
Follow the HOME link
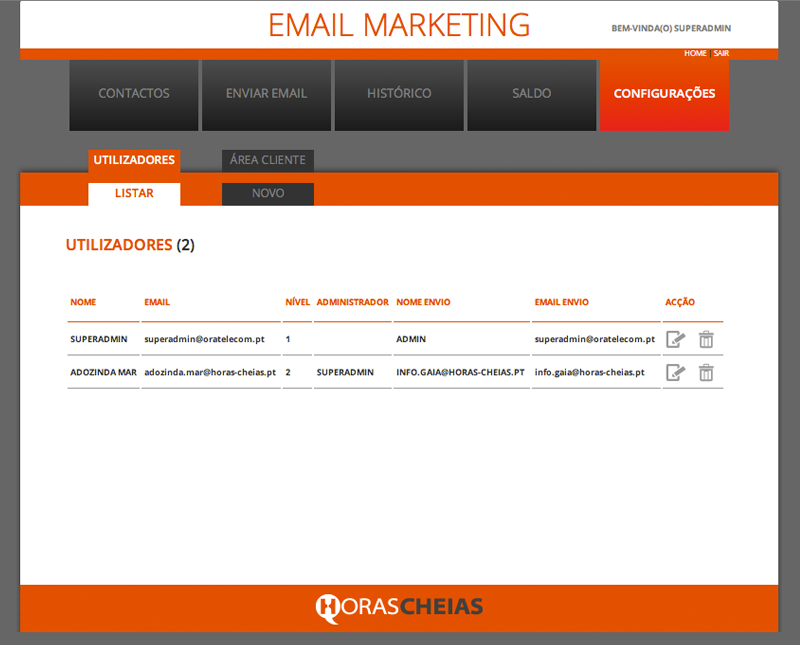695,53
